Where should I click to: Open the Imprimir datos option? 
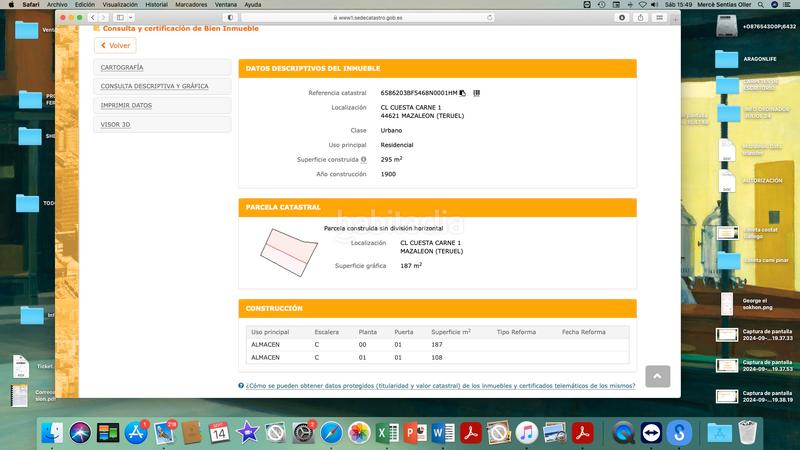coord(162,105)
